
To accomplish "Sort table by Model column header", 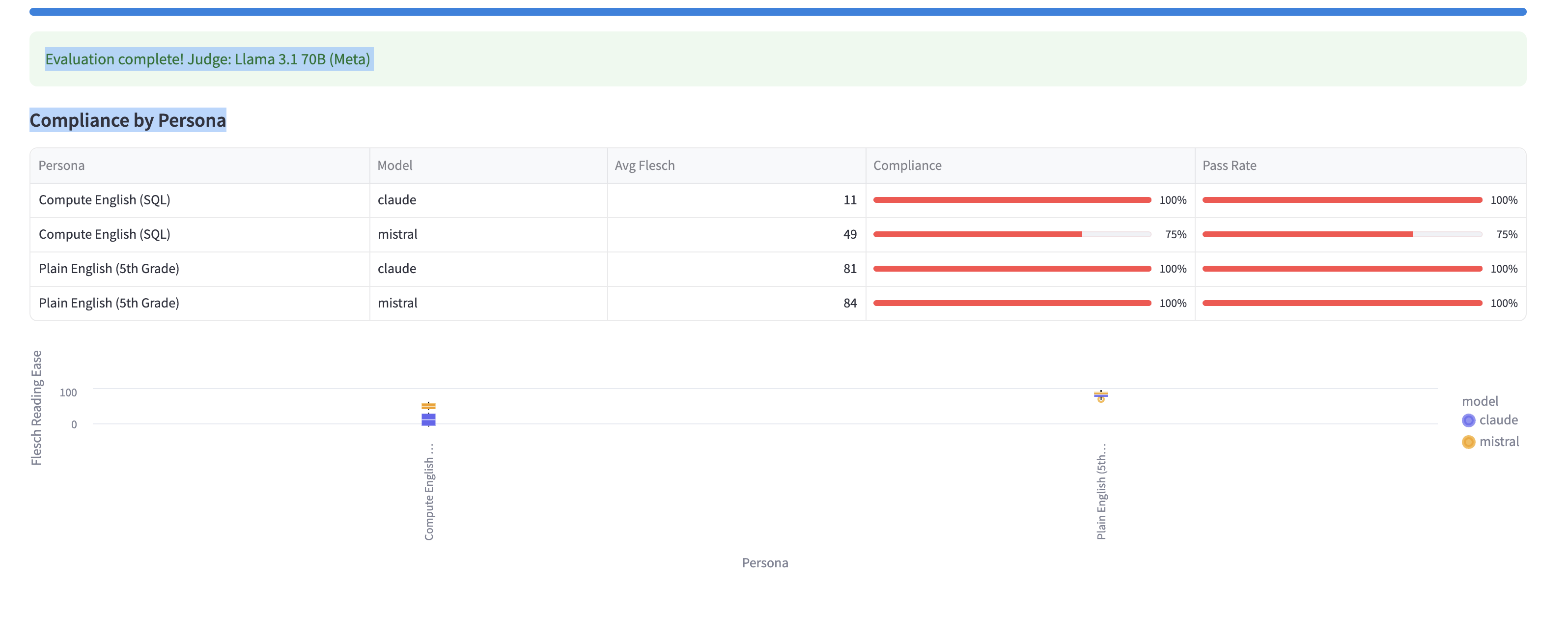I will pyautogui.click(x=394, y=166).
